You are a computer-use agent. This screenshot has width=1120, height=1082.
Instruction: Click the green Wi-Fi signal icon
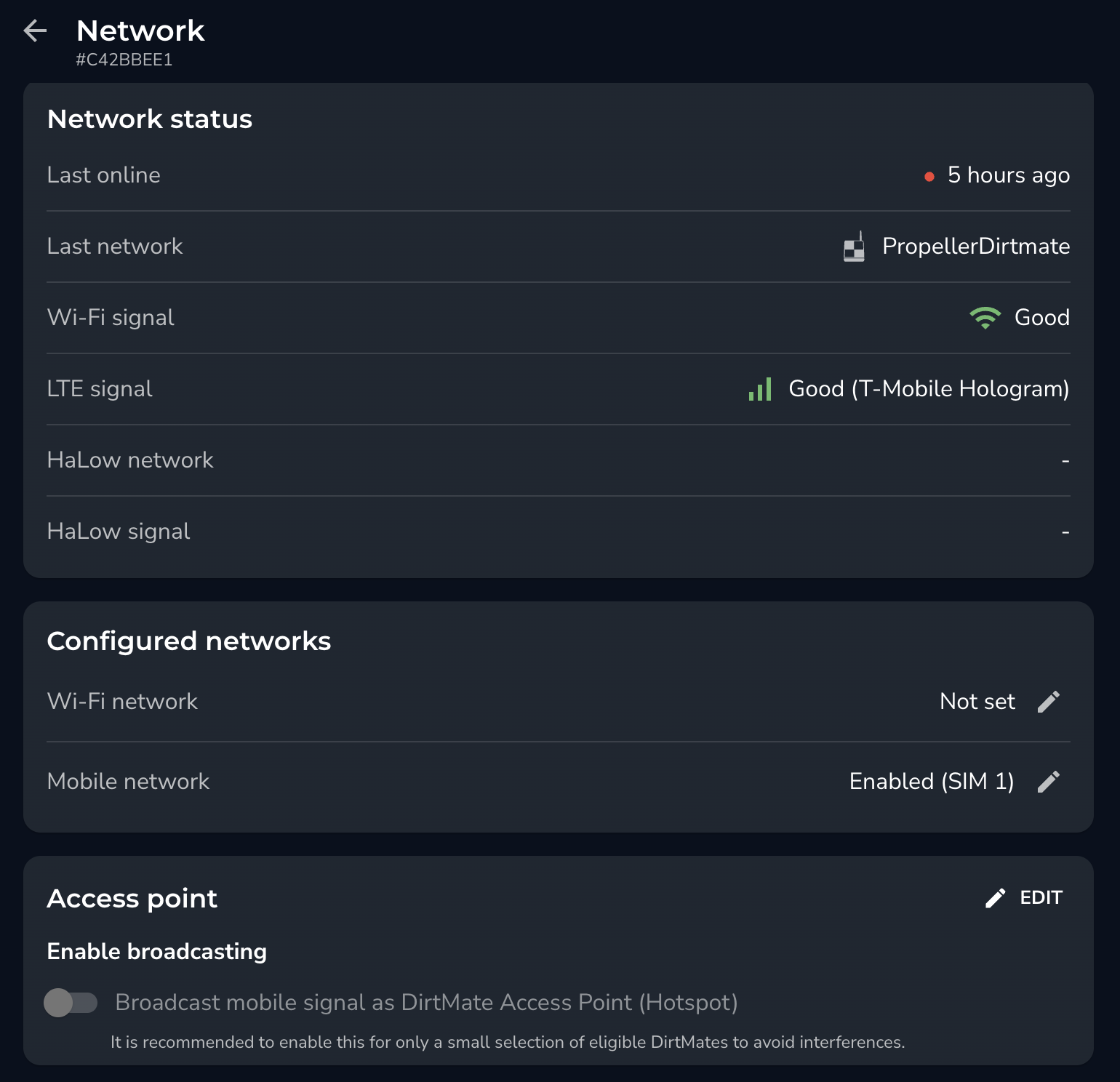coord(985,318)
